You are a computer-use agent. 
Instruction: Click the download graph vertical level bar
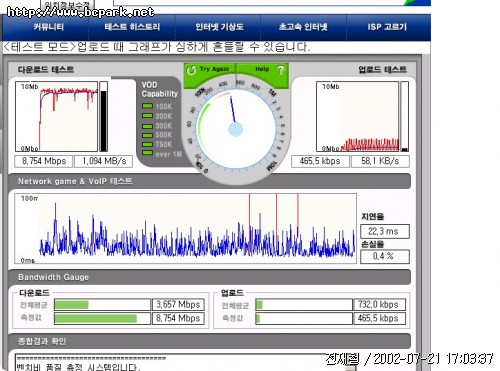[104, 117]
